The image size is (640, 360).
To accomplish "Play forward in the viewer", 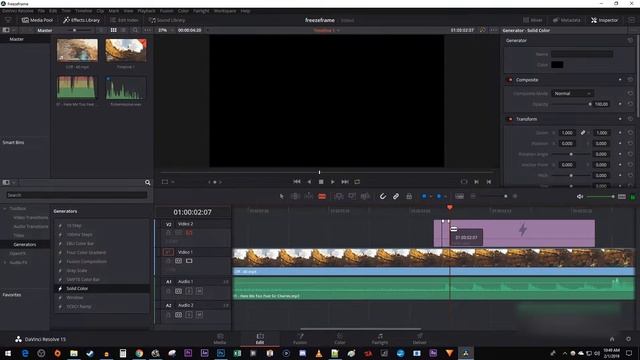I will (x=333, y=182).
